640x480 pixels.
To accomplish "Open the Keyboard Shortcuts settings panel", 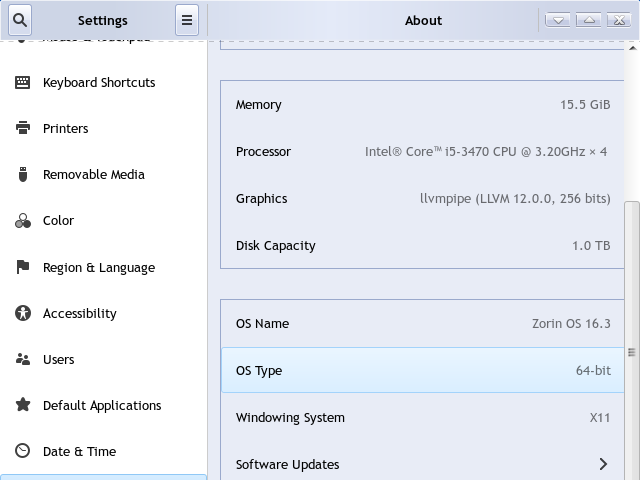I will (99, 83).
